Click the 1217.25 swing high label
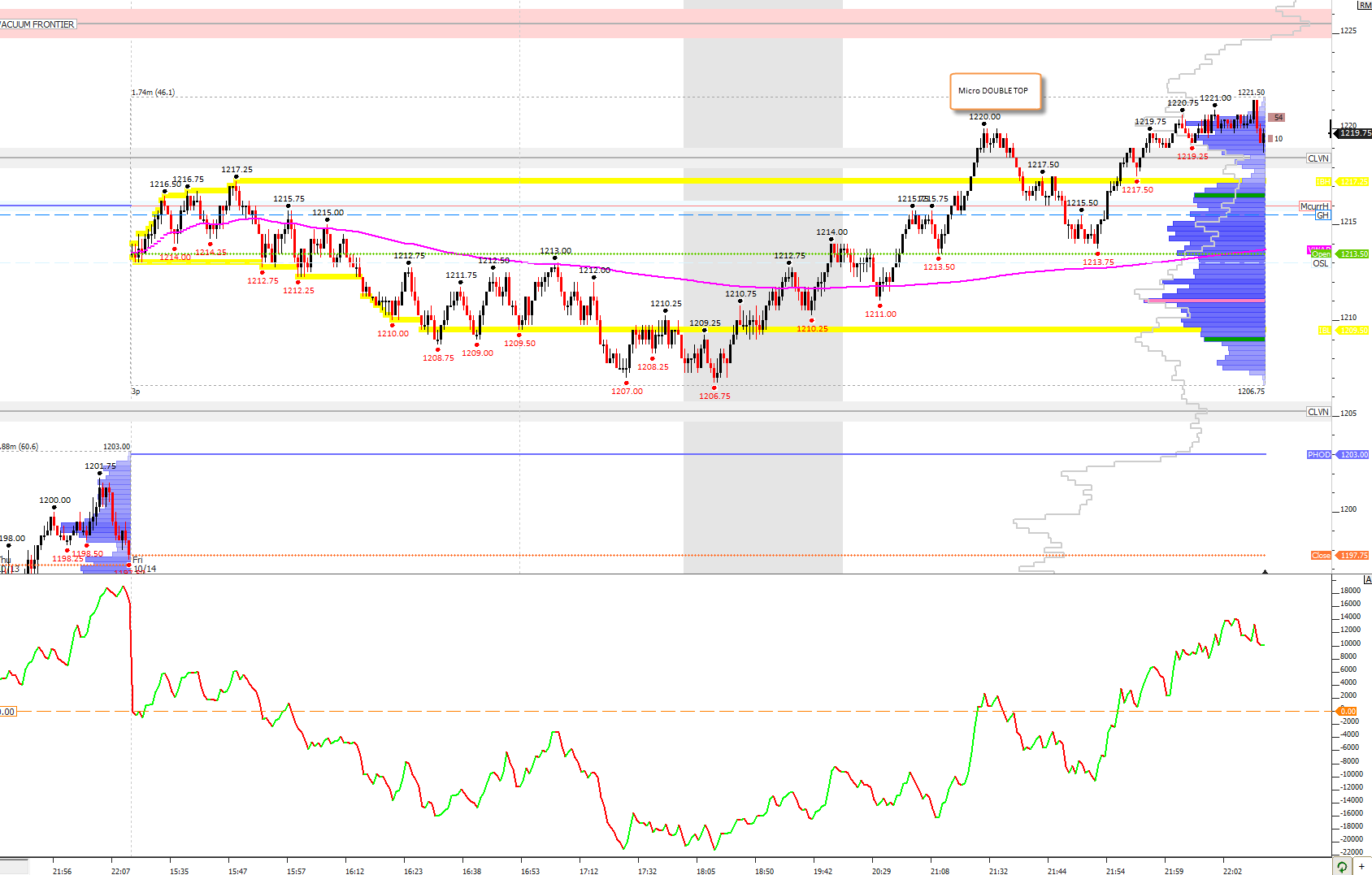This screenshot has height=875, width=1372. (x=237, y=170)
